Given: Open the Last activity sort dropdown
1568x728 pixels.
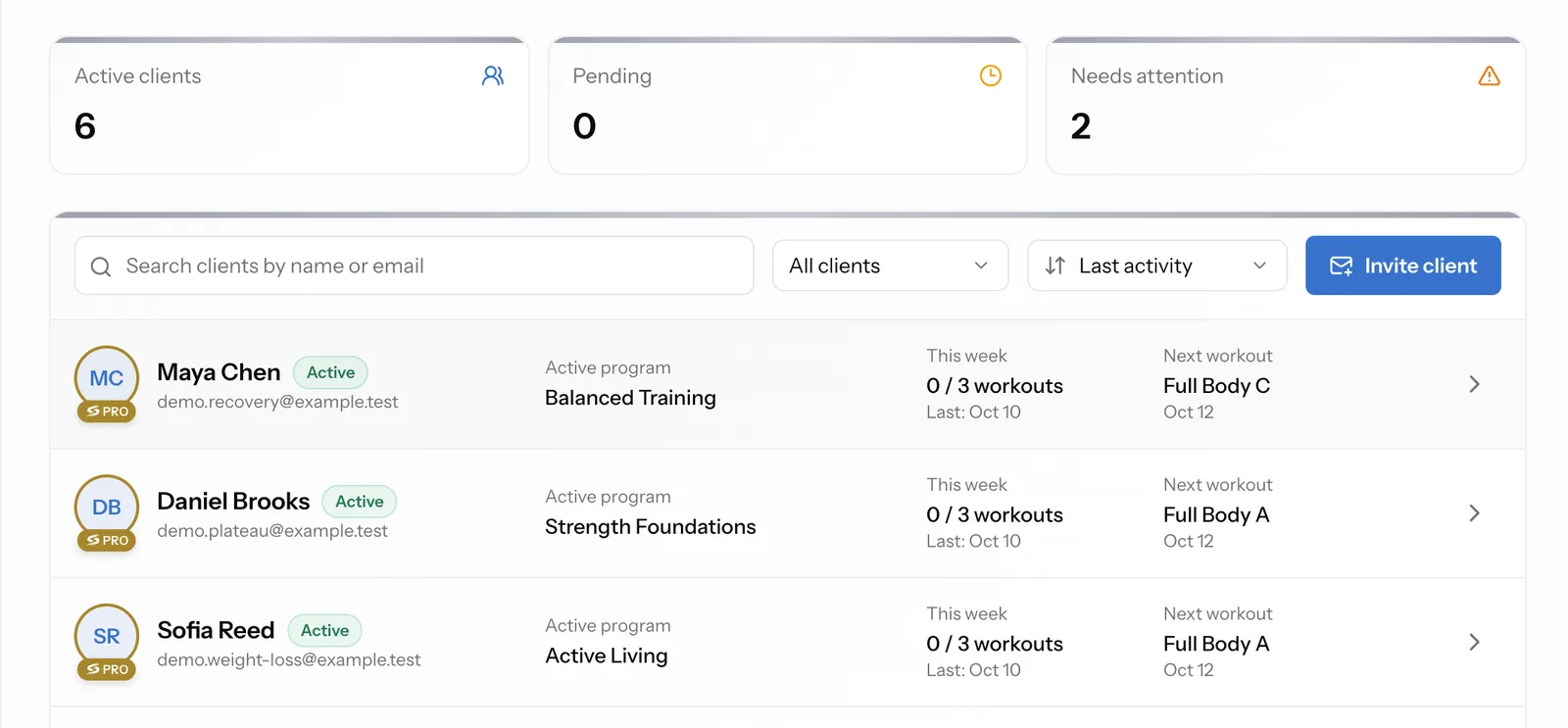Looking at the screenshot, I should (1156, 266).
